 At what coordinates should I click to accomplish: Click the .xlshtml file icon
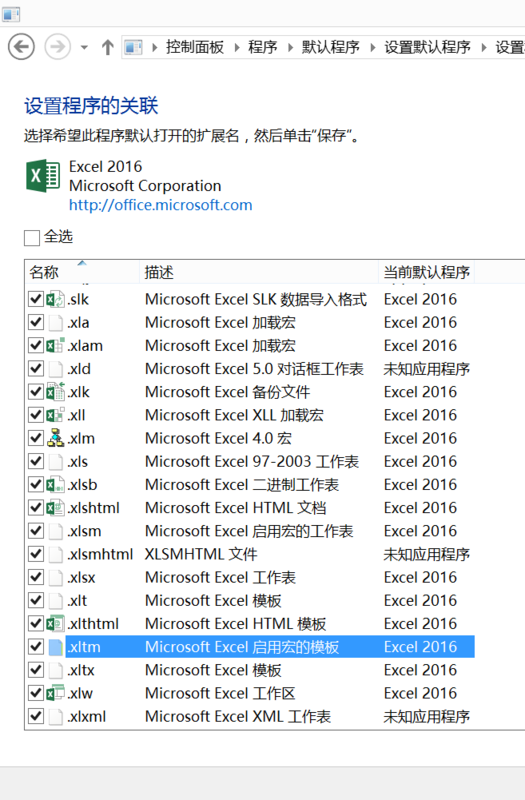pos(56,508)
